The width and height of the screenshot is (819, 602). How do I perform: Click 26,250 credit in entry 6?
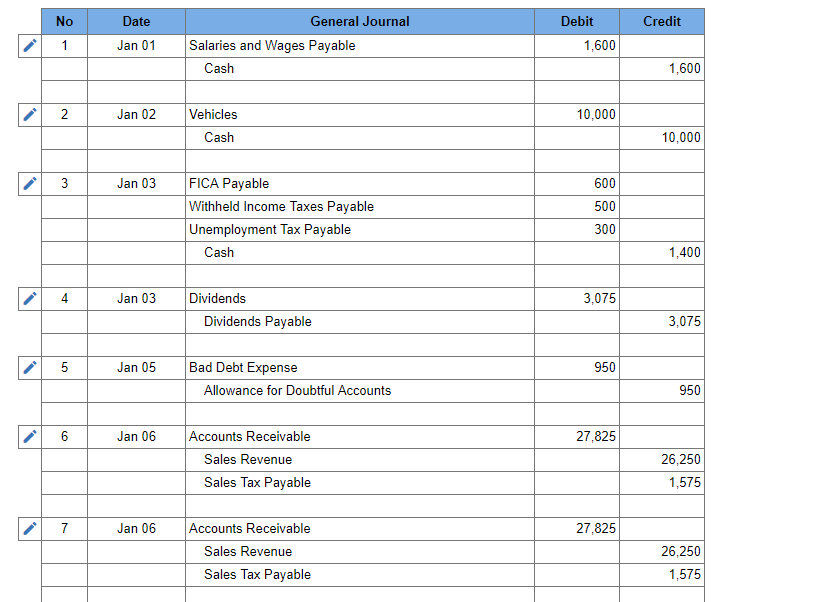click(x=662, y=459)
